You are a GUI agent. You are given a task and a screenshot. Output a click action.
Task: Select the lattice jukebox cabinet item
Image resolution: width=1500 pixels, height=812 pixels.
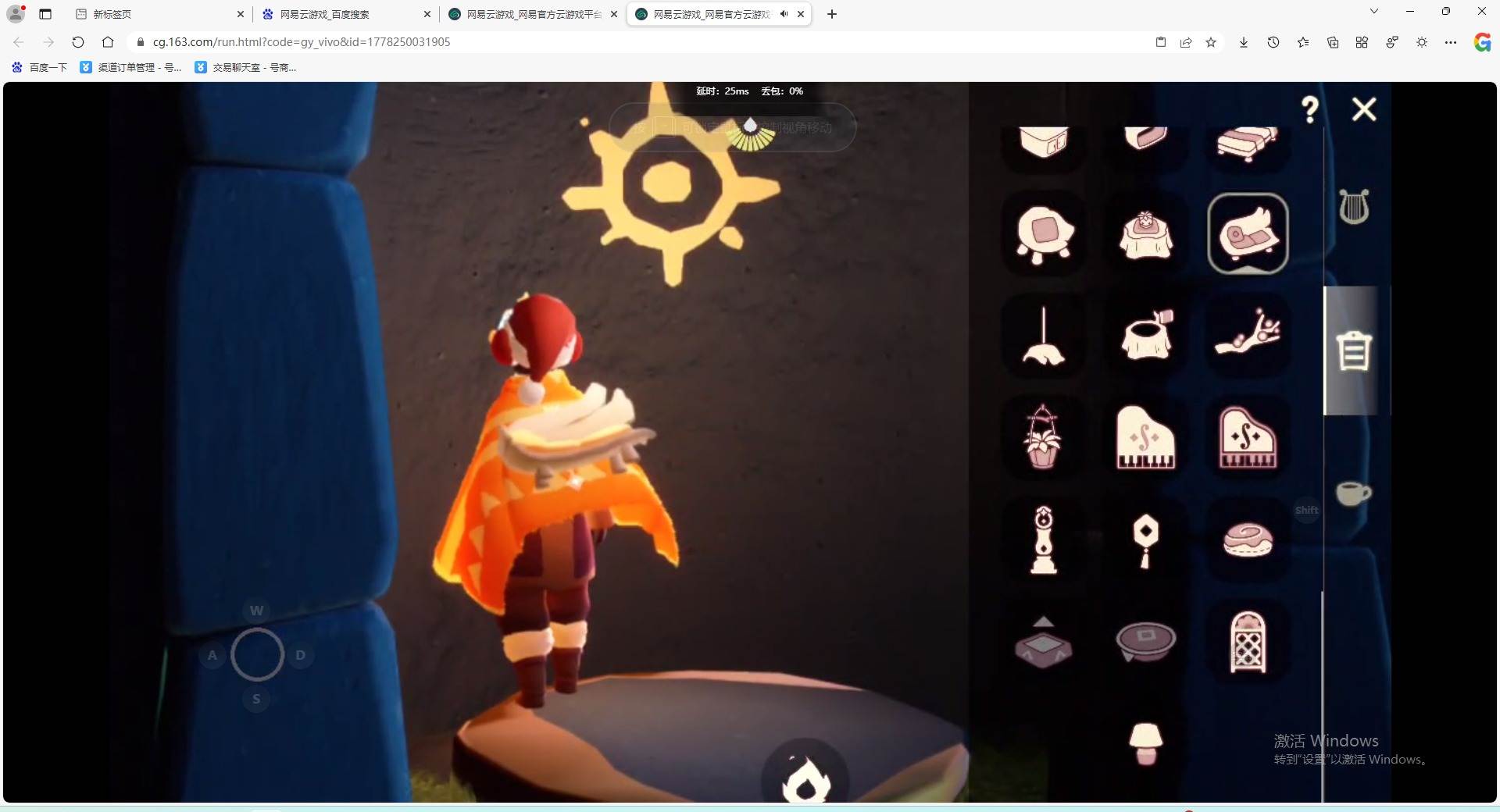point(1248,642)
